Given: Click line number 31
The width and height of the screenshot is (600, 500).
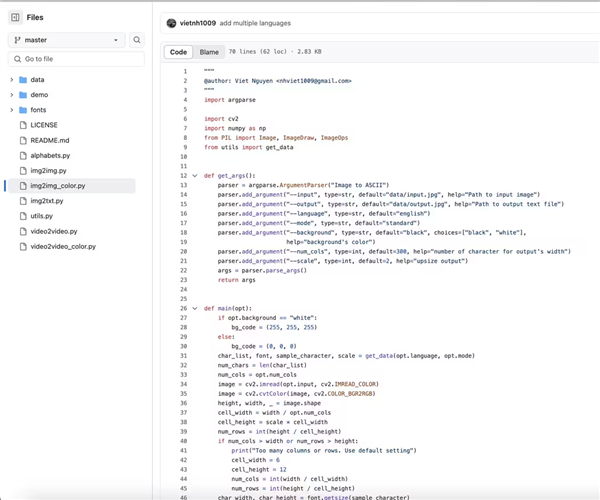Looking at the screenshot, I should [x=184, y=356].
